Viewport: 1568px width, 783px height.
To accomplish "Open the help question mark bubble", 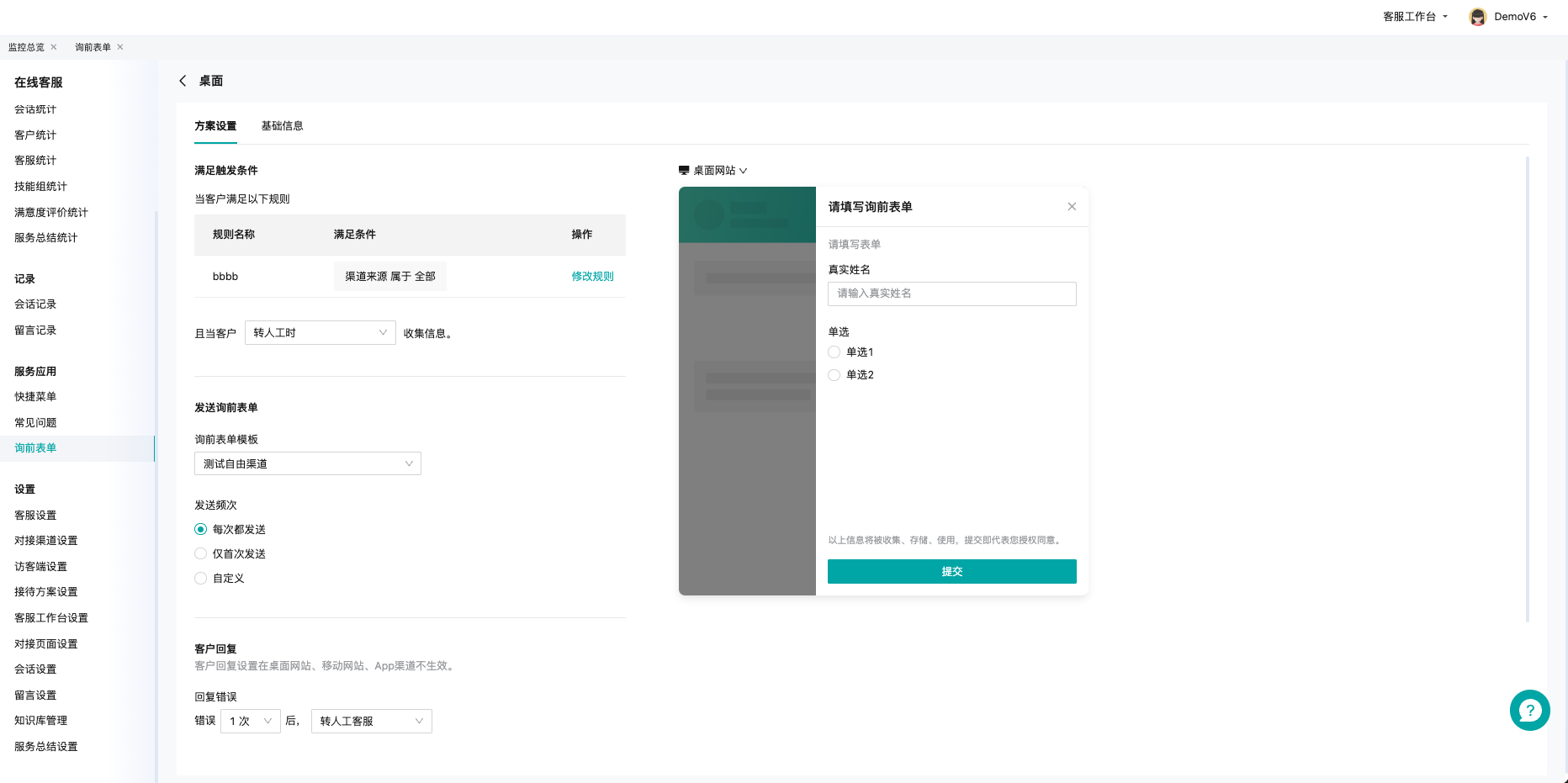I will click(1529, 711).
